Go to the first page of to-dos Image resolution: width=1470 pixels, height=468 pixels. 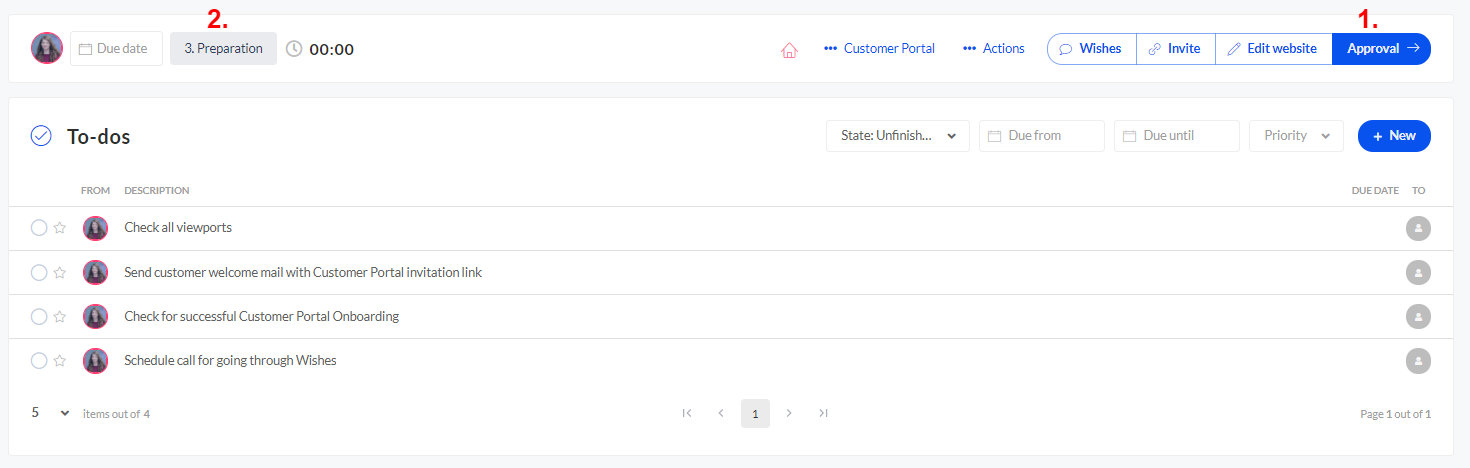coord(687,413)
